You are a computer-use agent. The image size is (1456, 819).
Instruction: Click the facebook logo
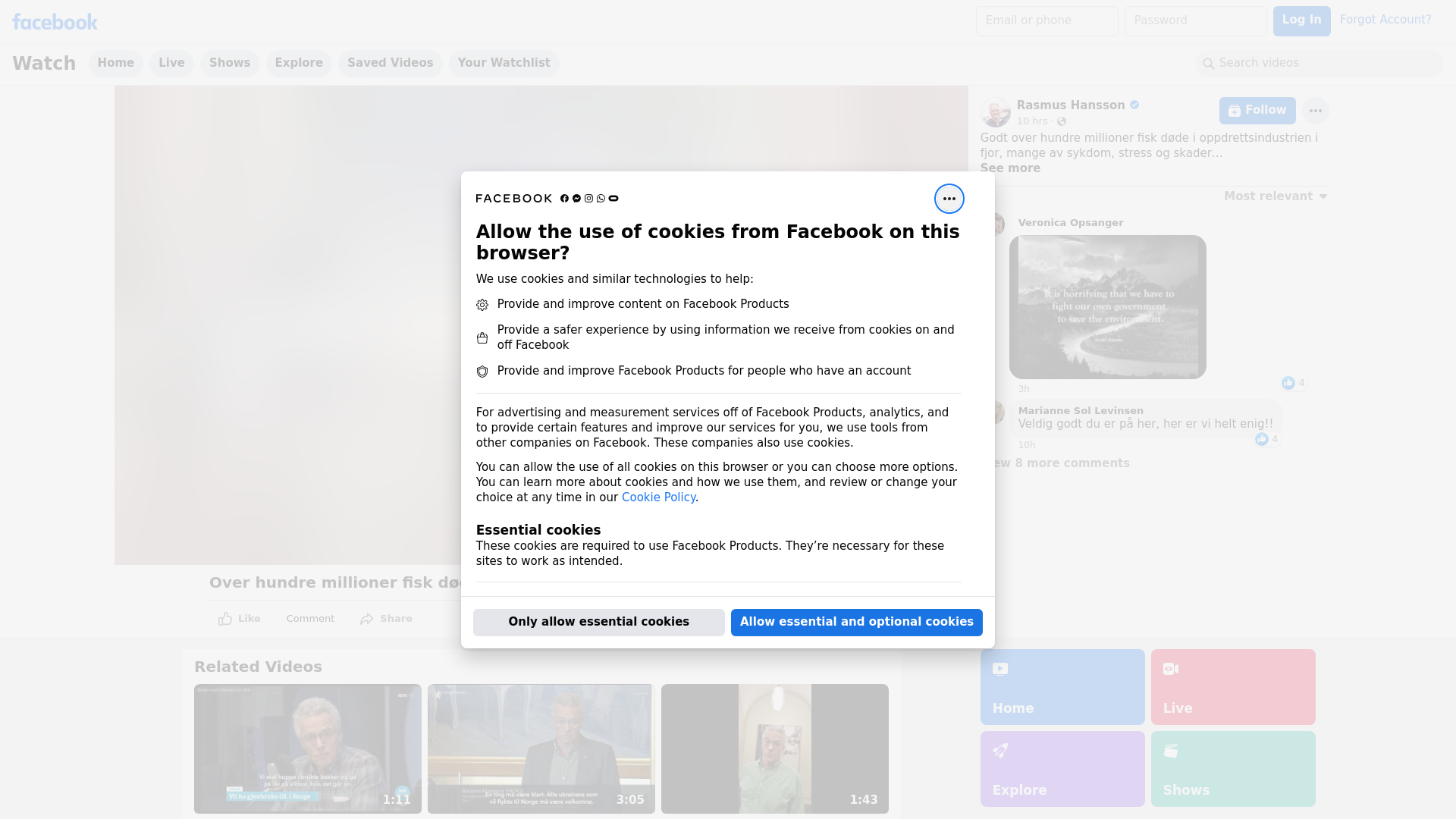coord(55,22)
